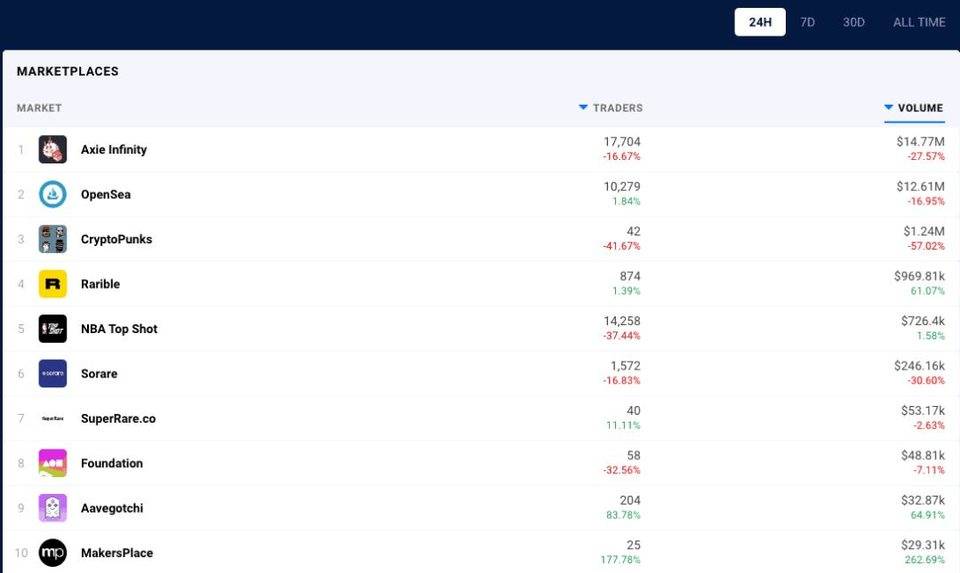
Task: Select Sorare volume $246.16k
Action: [919, 365]
